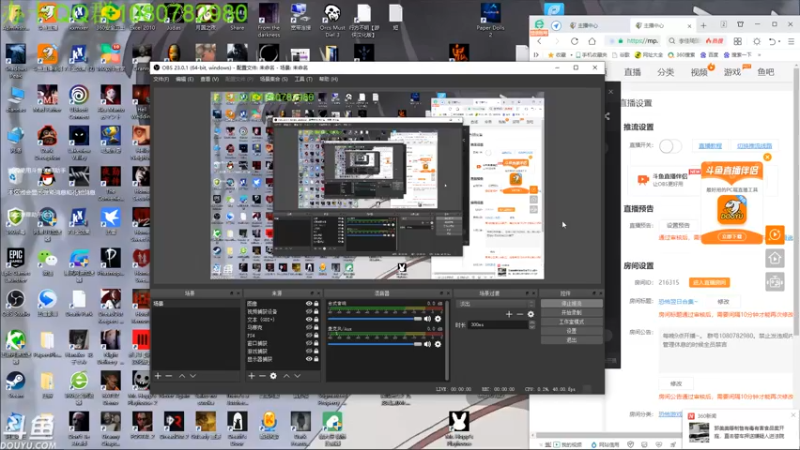Open the OBS Studio desktop shortcut

[x=15, y=303]
